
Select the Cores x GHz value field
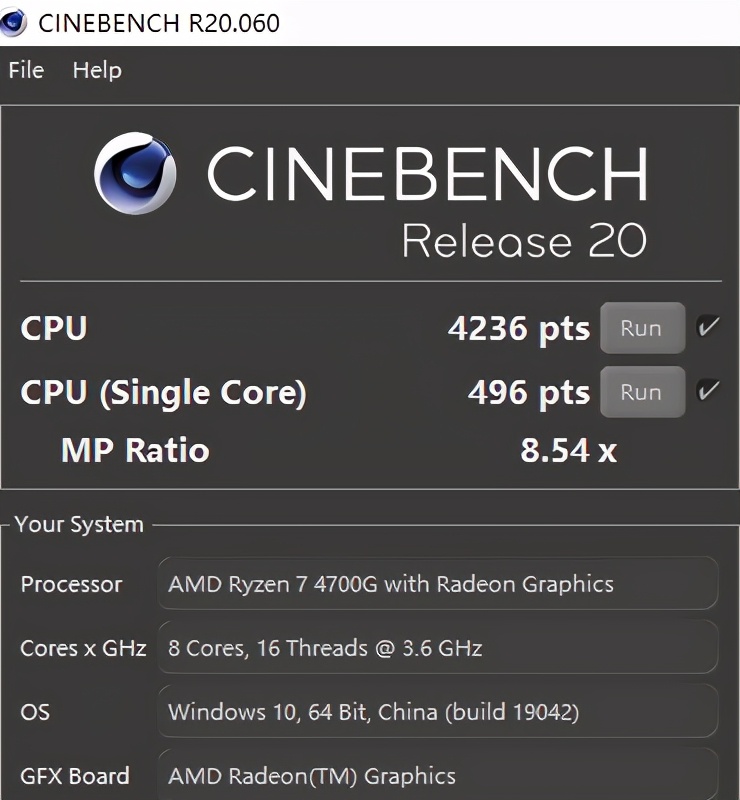(437, 648)
